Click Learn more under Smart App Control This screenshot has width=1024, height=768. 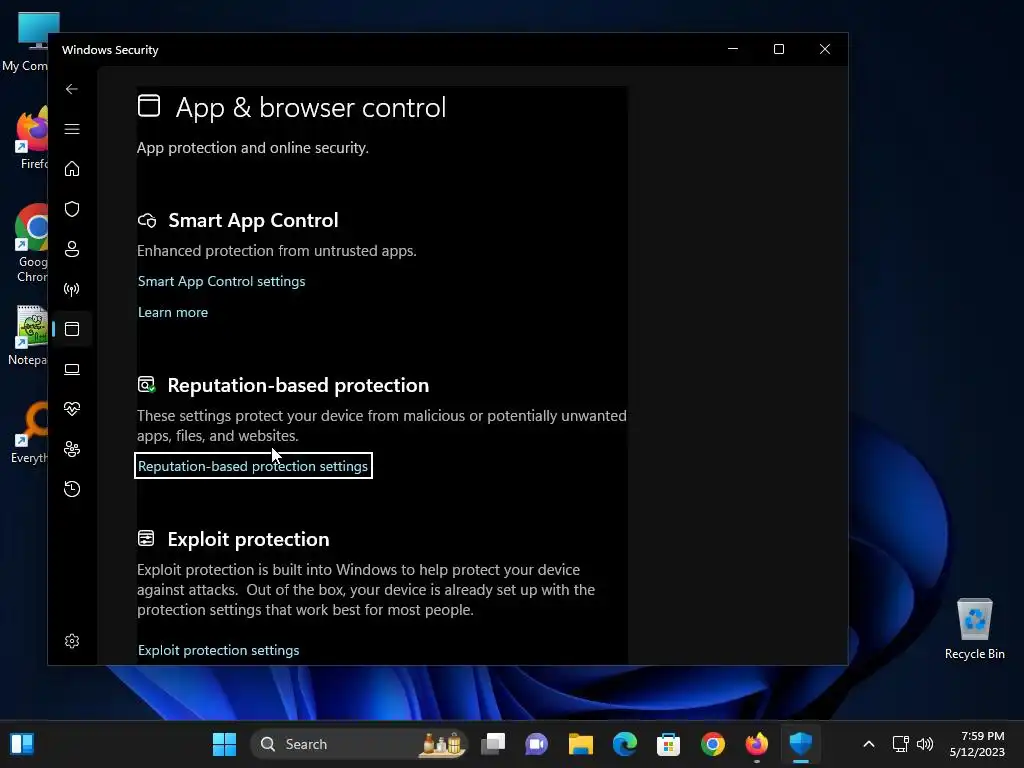coord(173,312)
